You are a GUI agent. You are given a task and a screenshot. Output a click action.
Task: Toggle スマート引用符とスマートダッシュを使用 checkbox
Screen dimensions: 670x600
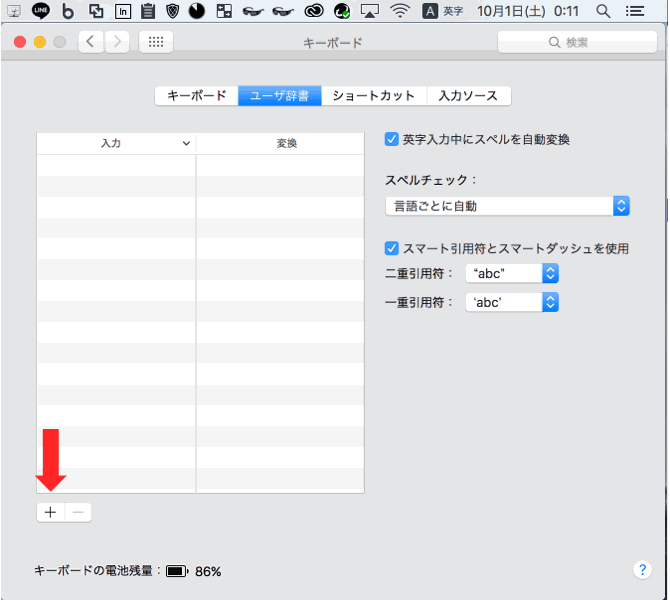tap(391, 248)
